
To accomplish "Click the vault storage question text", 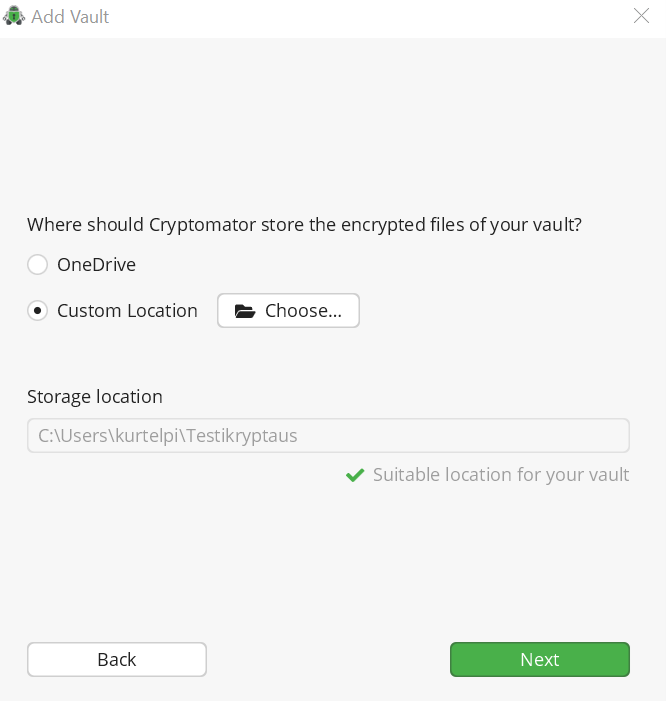I will pos(304,225).
